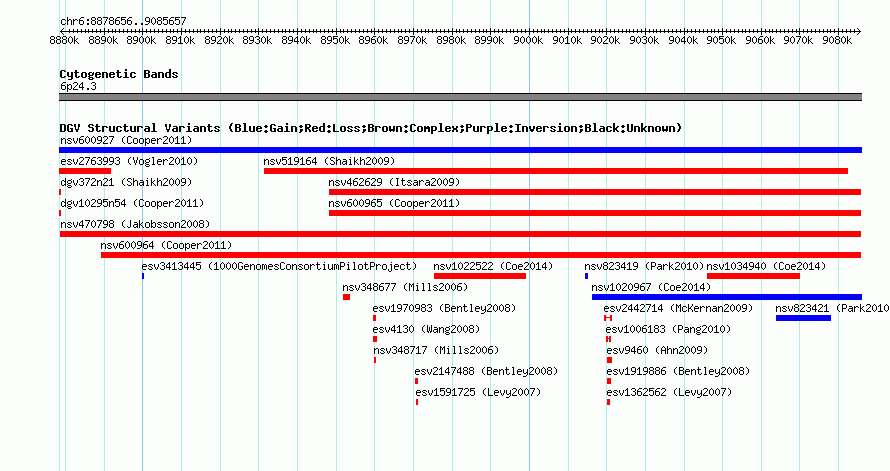Viewport: 890px width, 471px height.
Task: Click the DGV Structural Variants track title
Action: pyautogui.click(x=371, y=128)
